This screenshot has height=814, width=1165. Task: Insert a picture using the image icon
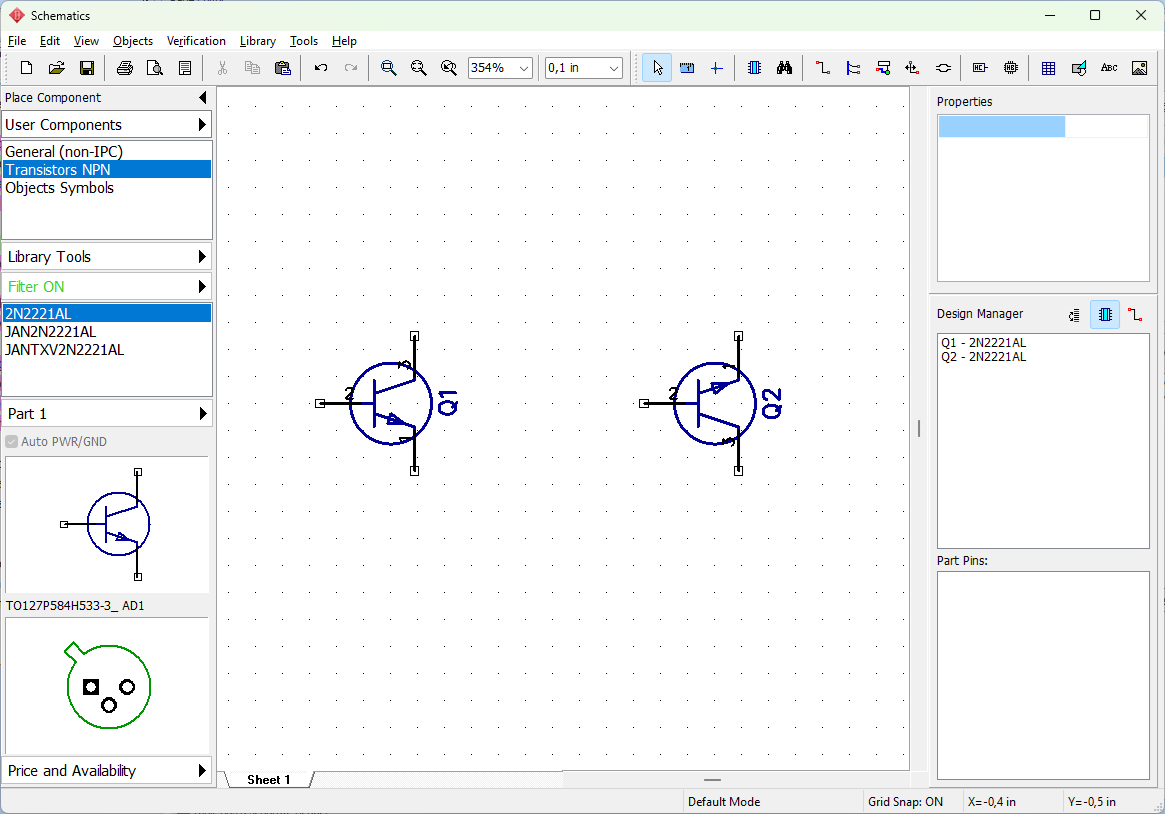point(1139,68)
